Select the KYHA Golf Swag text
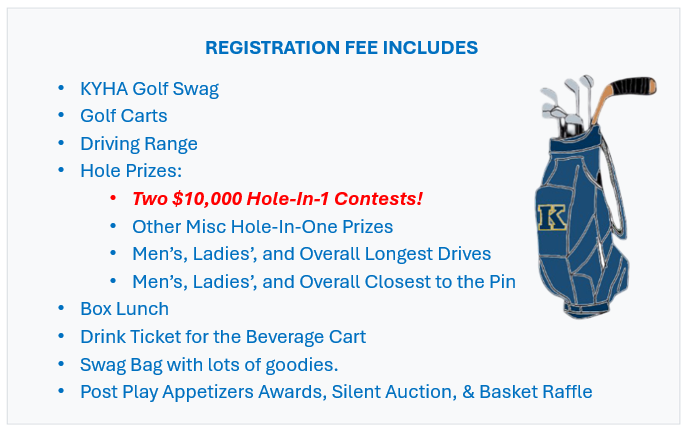This screenshot has height=431, width=689. coord(149,89)
